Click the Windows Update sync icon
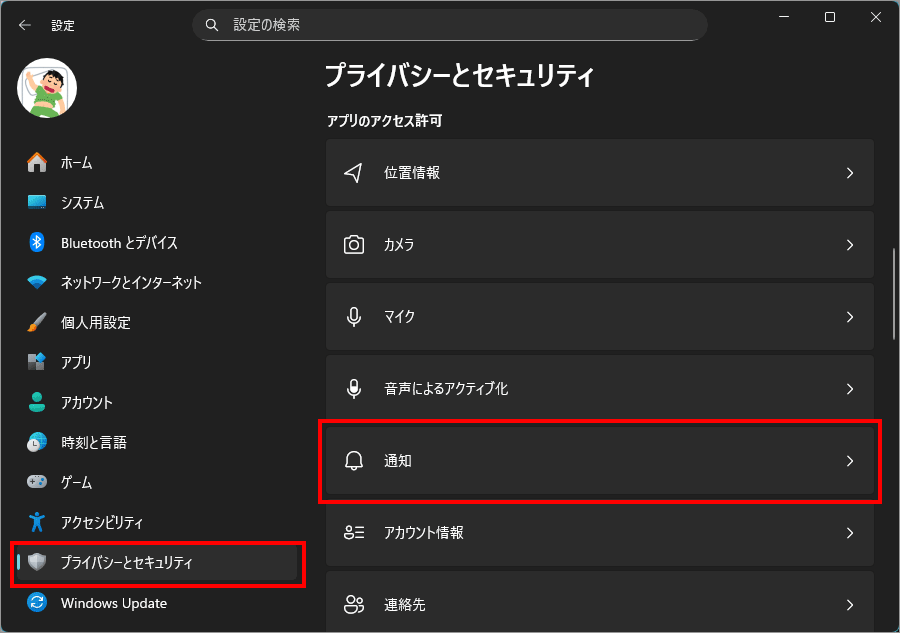The image size is (900, 633). coord(37,603)
